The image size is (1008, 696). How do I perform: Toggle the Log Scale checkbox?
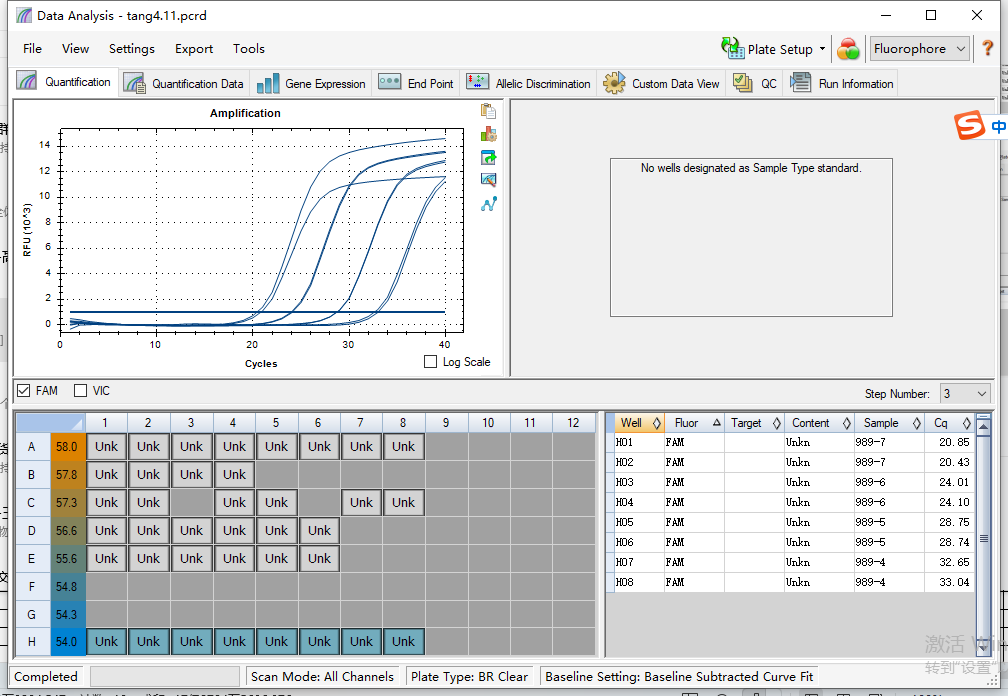[x=431, y=362]
